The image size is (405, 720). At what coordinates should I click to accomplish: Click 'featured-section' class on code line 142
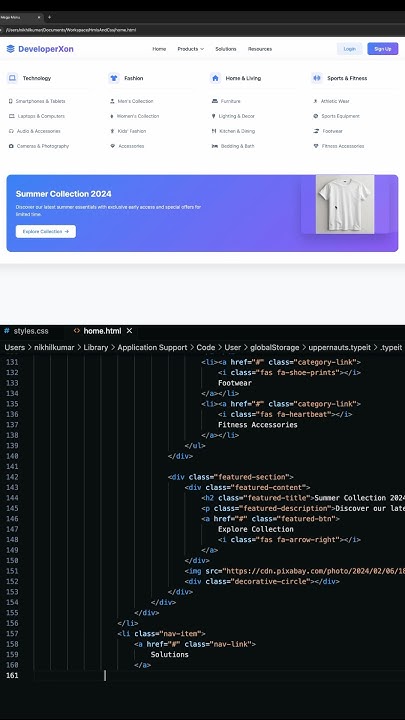click(252, 477)
